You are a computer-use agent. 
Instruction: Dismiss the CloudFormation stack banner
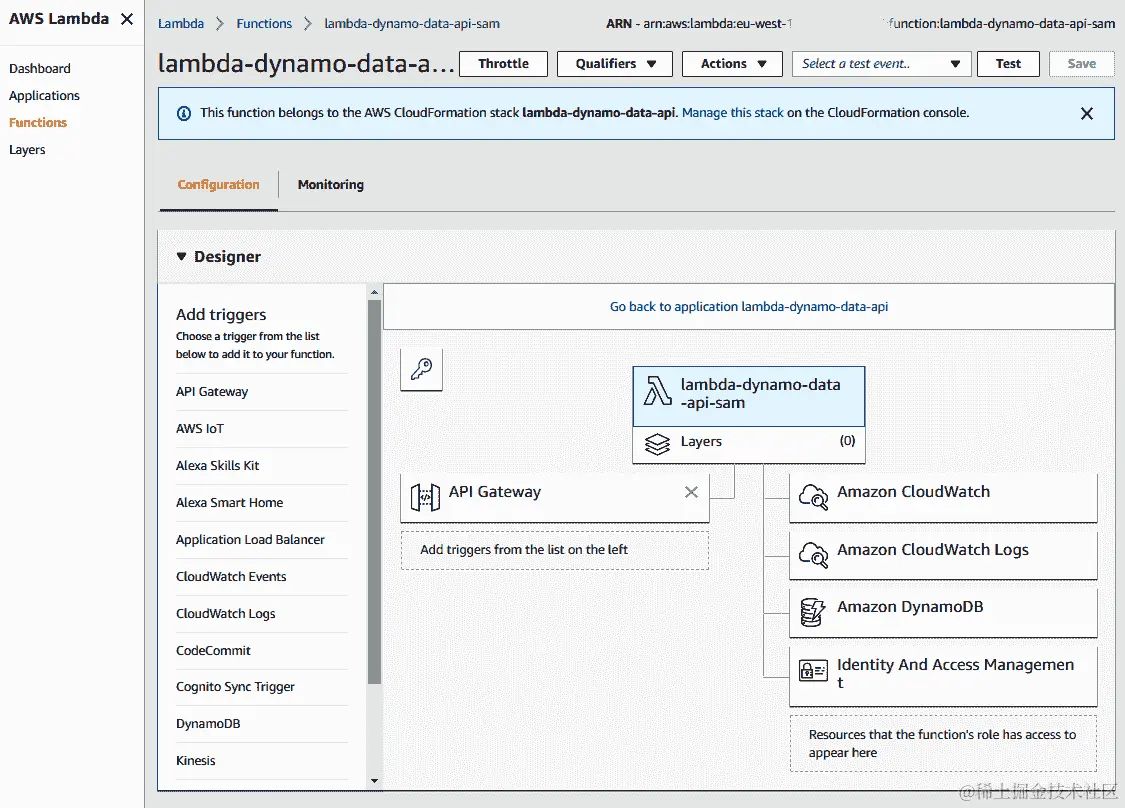tap(1086, 113)
